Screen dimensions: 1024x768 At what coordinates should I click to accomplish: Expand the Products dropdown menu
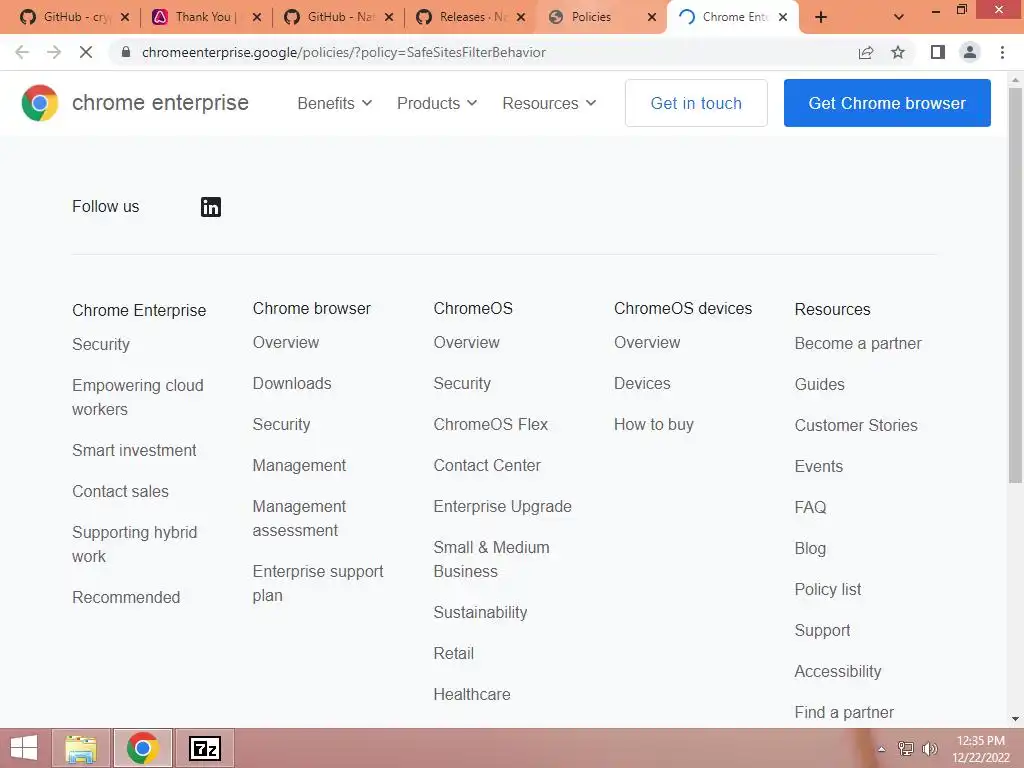tap(437, 103)
